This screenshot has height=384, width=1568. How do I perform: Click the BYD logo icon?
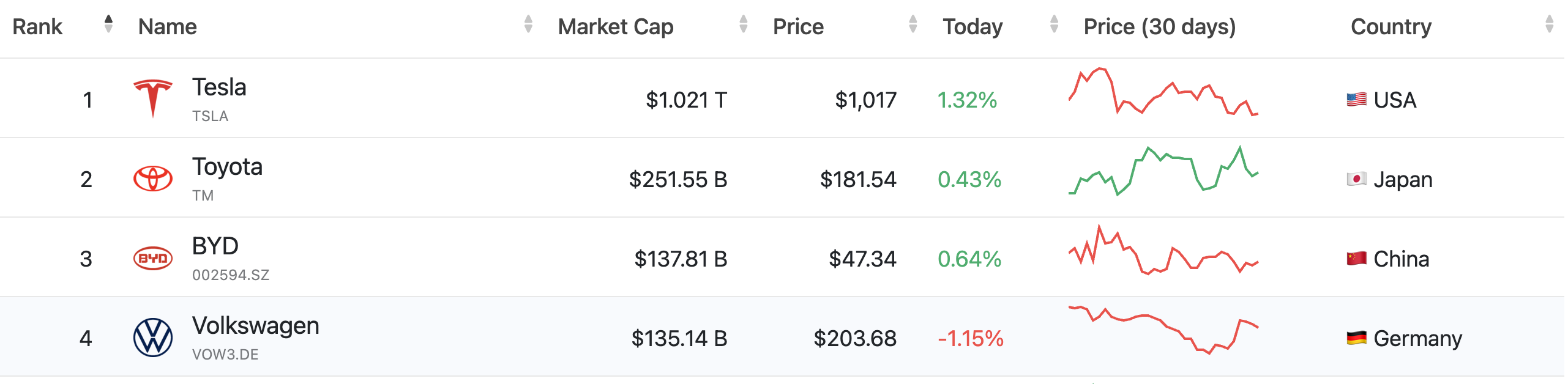click(x=152, y=258)
